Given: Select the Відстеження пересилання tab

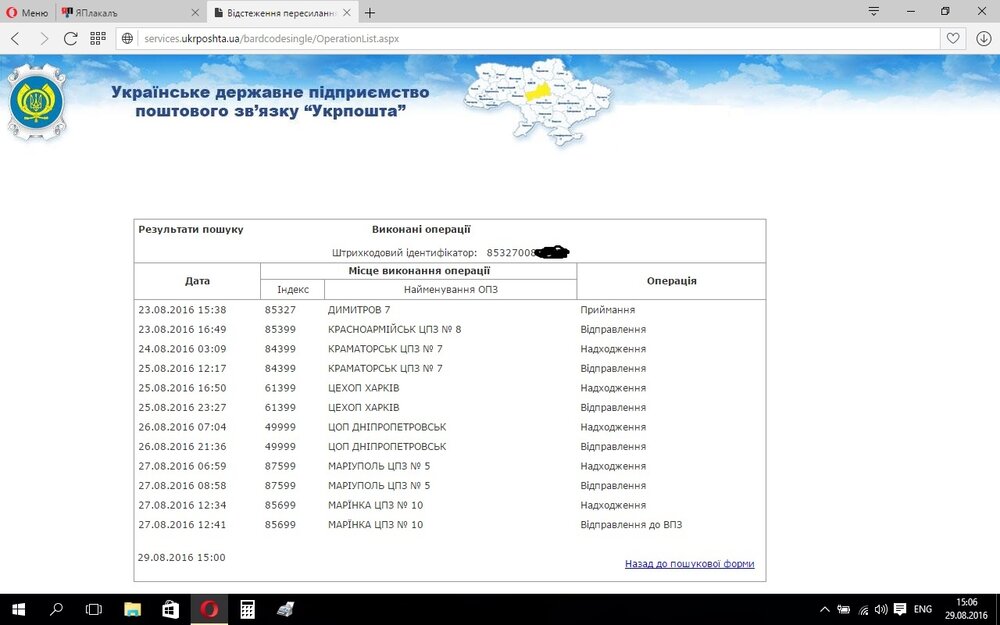Looking at the screenshot, I should tap(282, 13).
